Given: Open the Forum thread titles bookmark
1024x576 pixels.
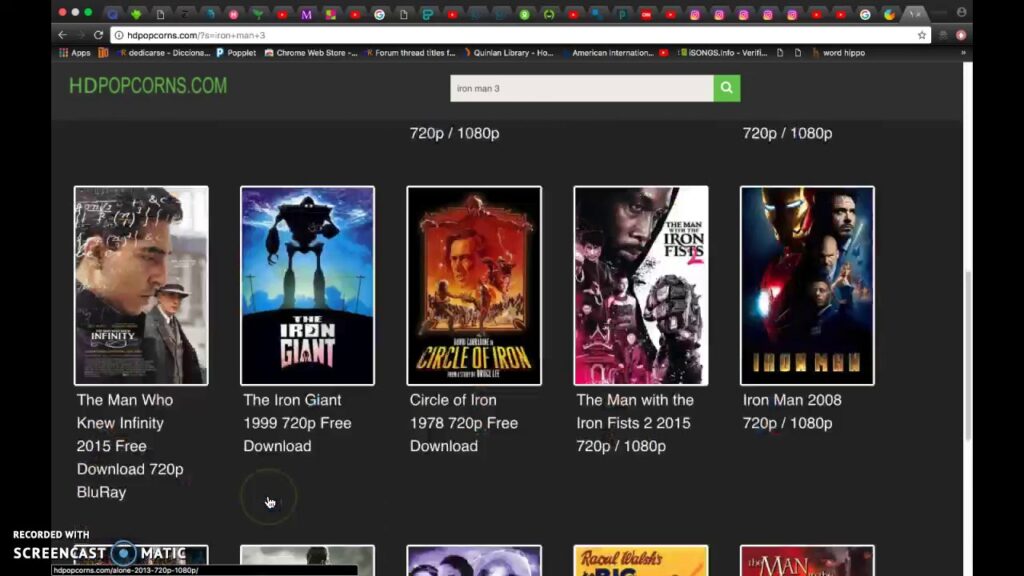Looking at the screenshot, I should click(x=410, y=53).
